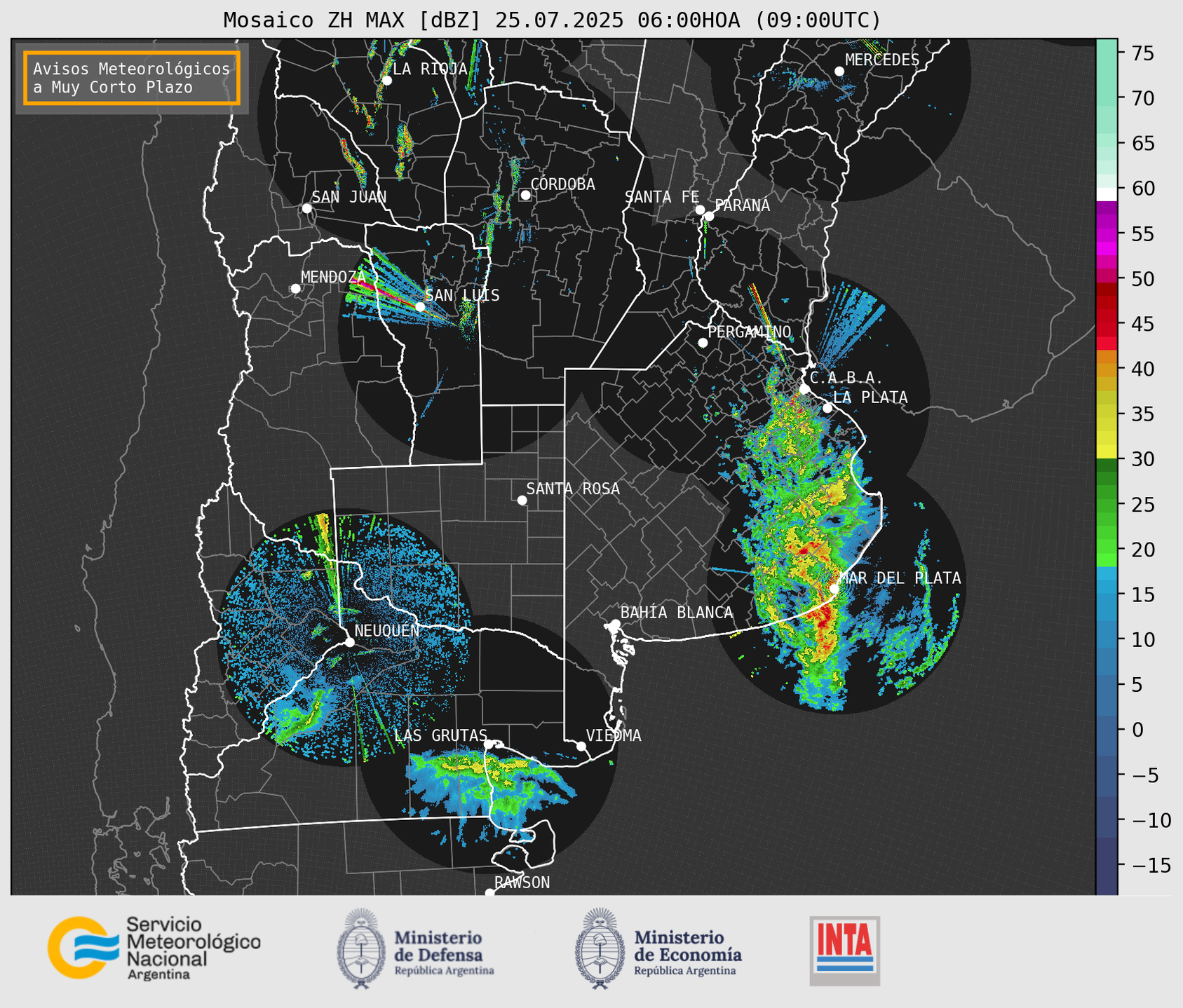The height and width of the screenshot is (1008, 1183).
Task: Click the PERGAMINO text label
Action: (750, 332)
